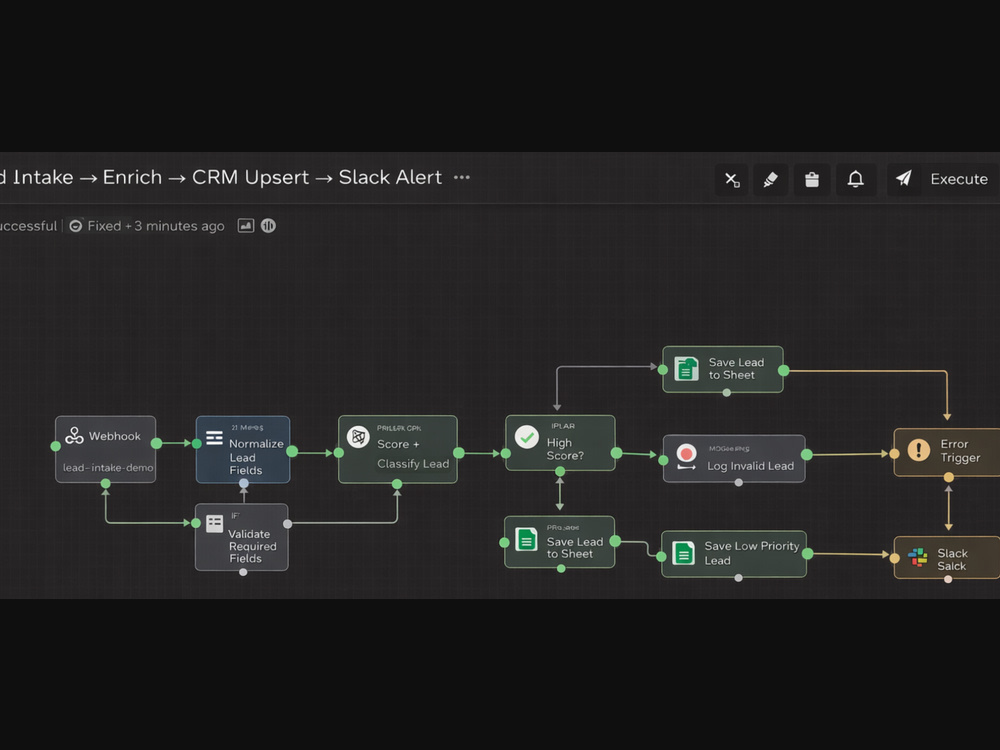
Task: Click the paper plane icon beside Execute
Action: 903,179
